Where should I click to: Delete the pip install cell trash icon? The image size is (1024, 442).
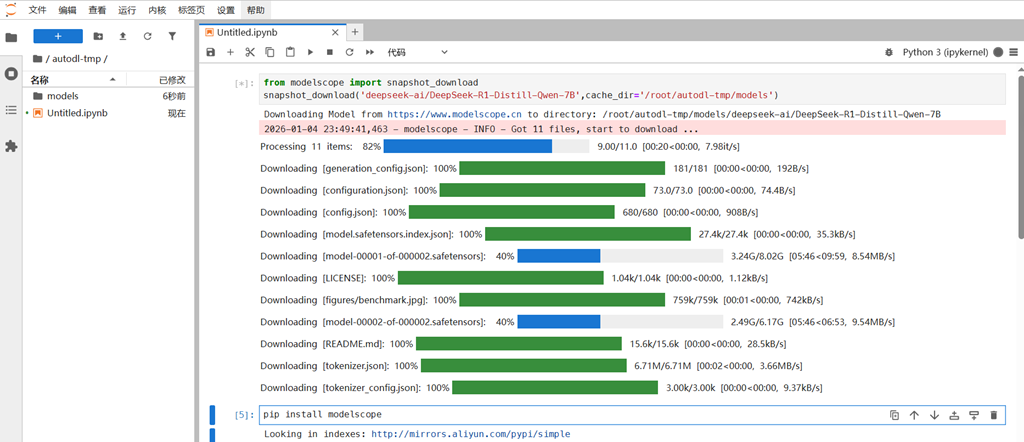coord(994,415)
